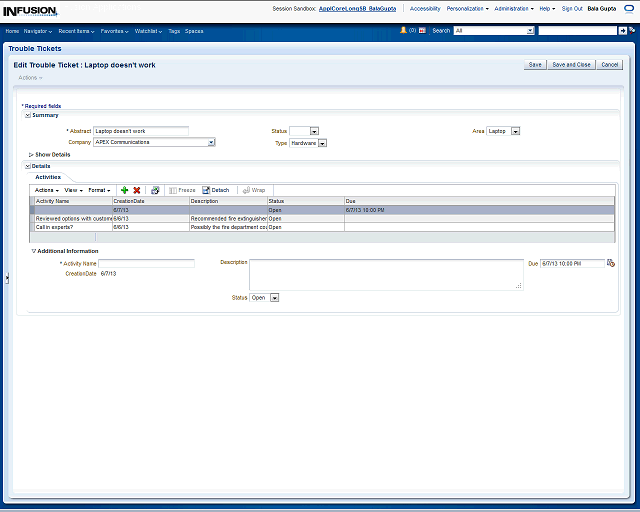Click the Sign Out link
Viewport: 640px width, 512px height.
point(572,8)
